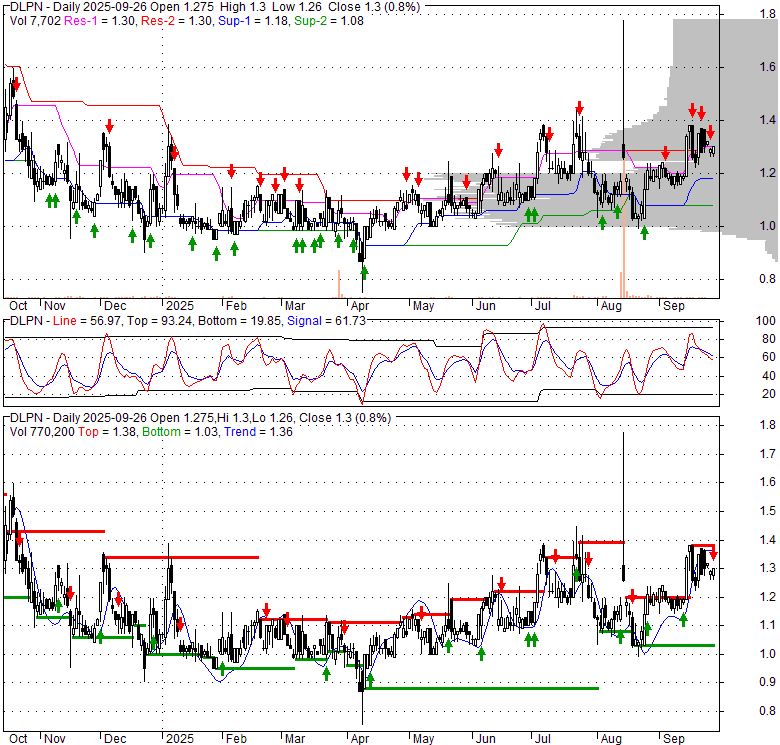Click the 100 level on oscillator axis
The width and height of the screenshot is (780, 745).
pyautogui.click(x=766, y=321)
